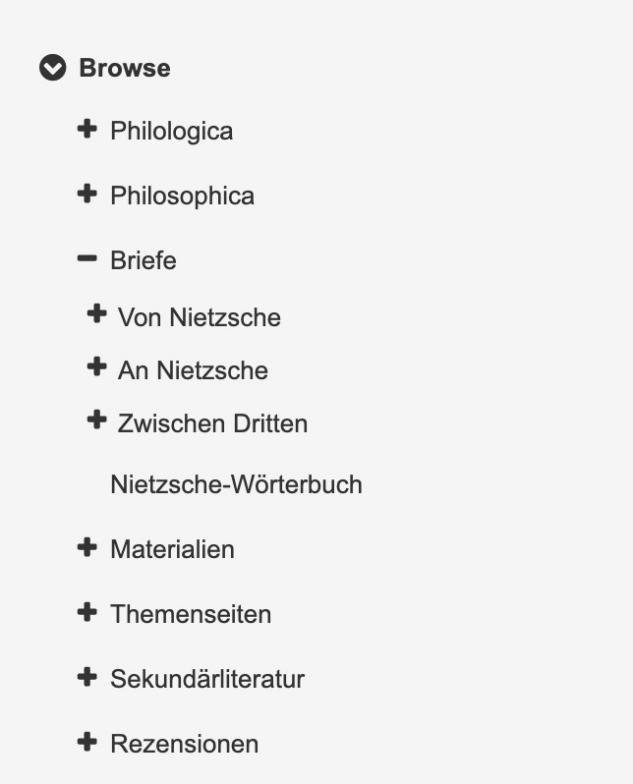Click the Browse heading text
Viewport: 633px width, 784px height.
(124, 68)
